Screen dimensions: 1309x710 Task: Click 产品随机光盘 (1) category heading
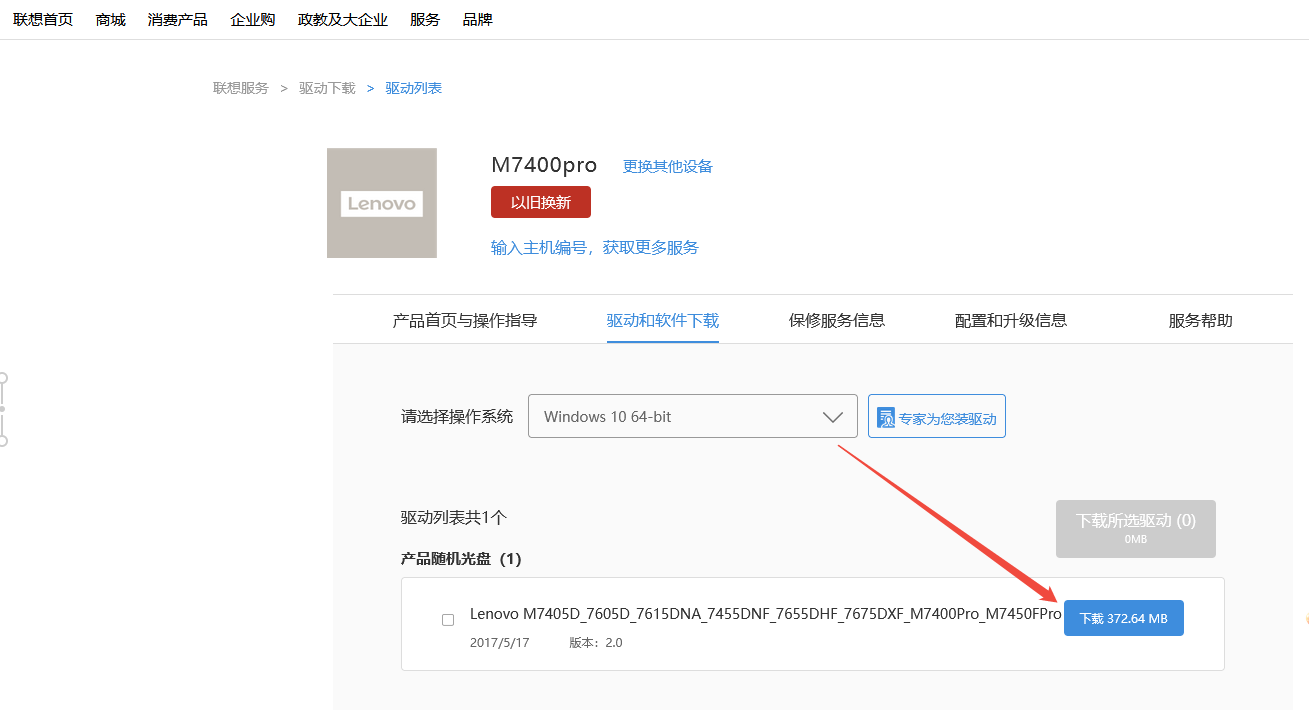pos(461,558)
